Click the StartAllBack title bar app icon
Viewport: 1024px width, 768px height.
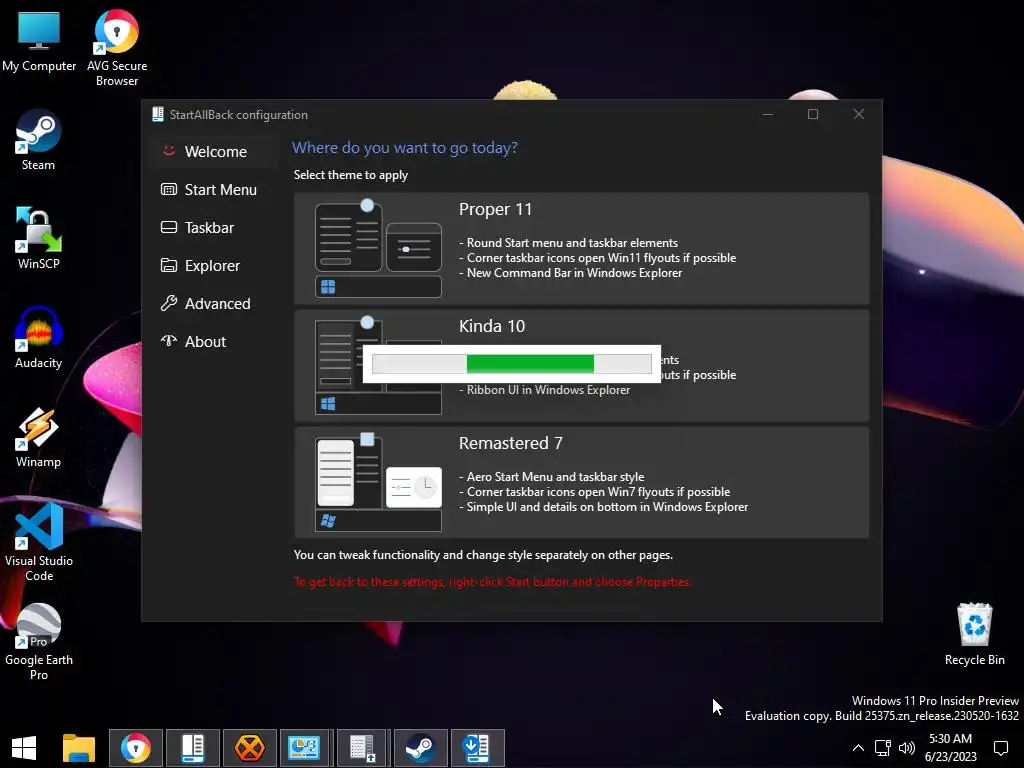tap(157, 114)
